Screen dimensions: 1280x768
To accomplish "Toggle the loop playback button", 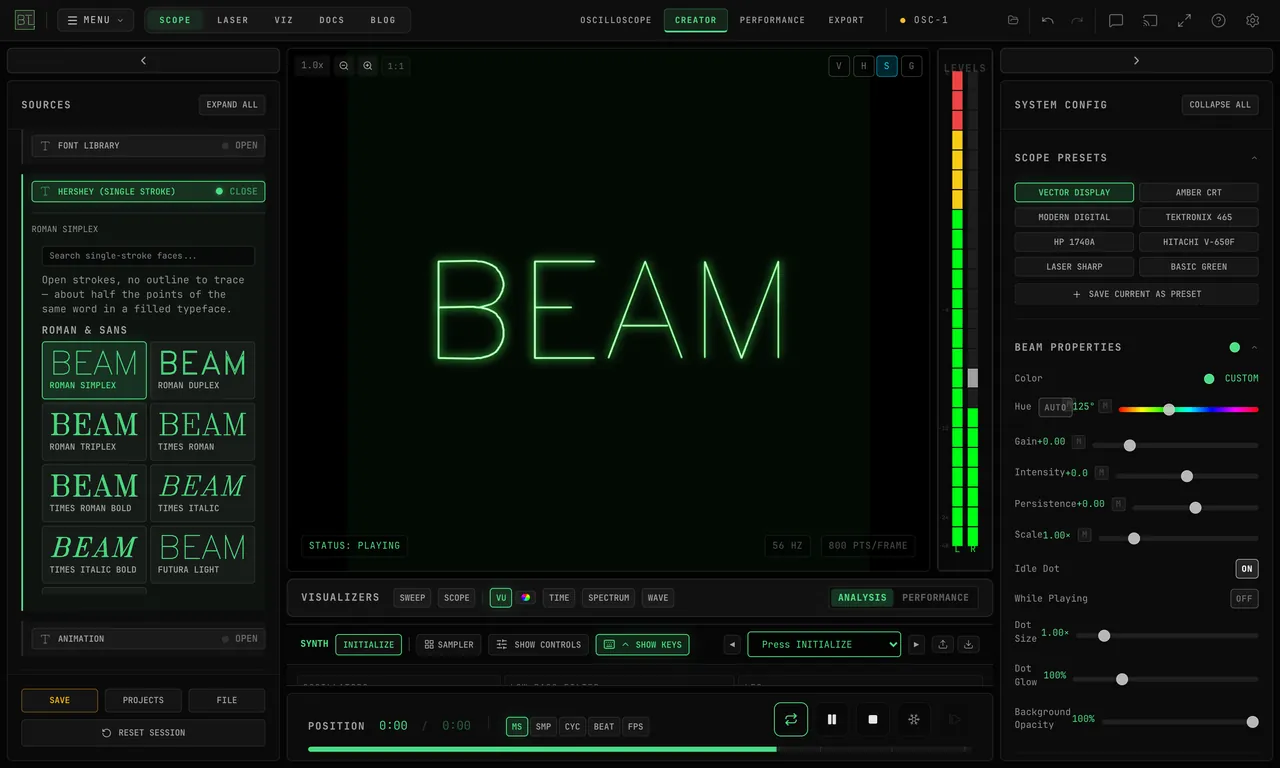I will 790,719.
